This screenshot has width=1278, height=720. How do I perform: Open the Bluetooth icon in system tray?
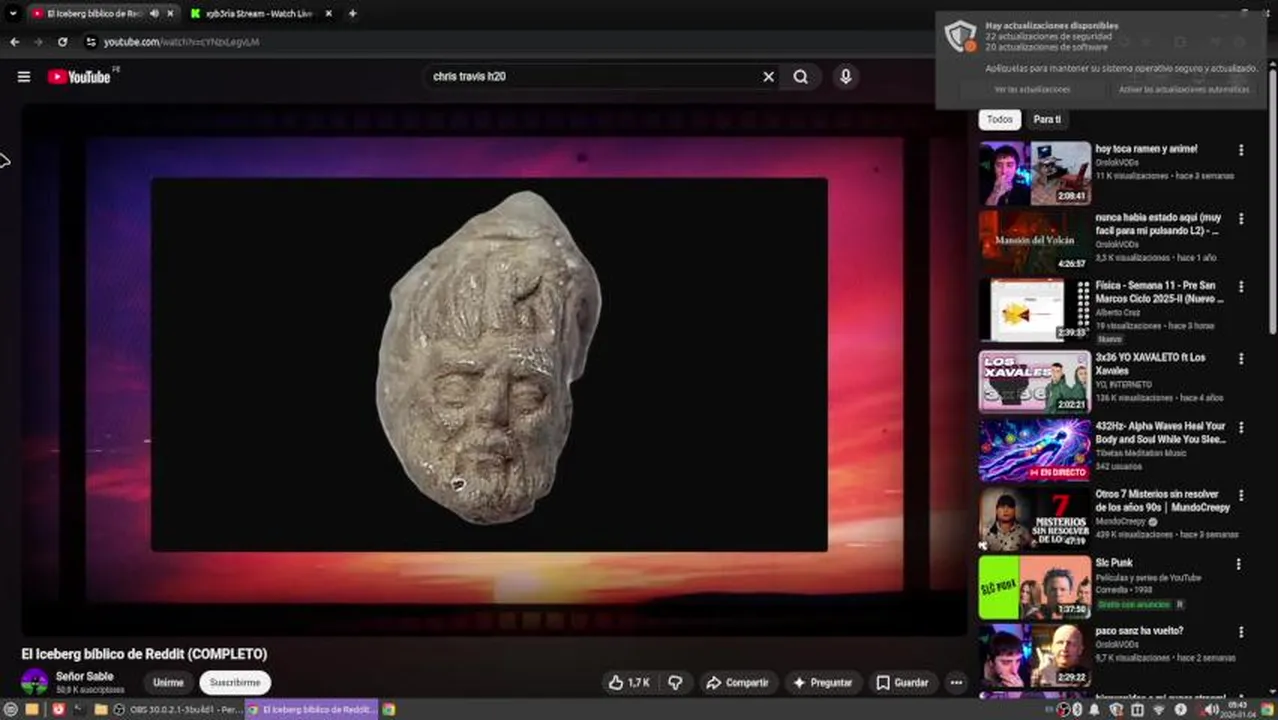(1077, 709)
